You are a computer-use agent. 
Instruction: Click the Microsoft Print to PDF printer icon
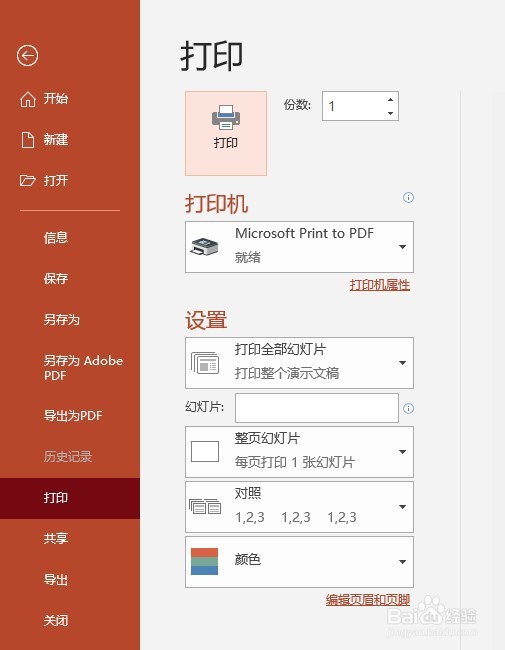pyautogui.click(x=204, y=247)
